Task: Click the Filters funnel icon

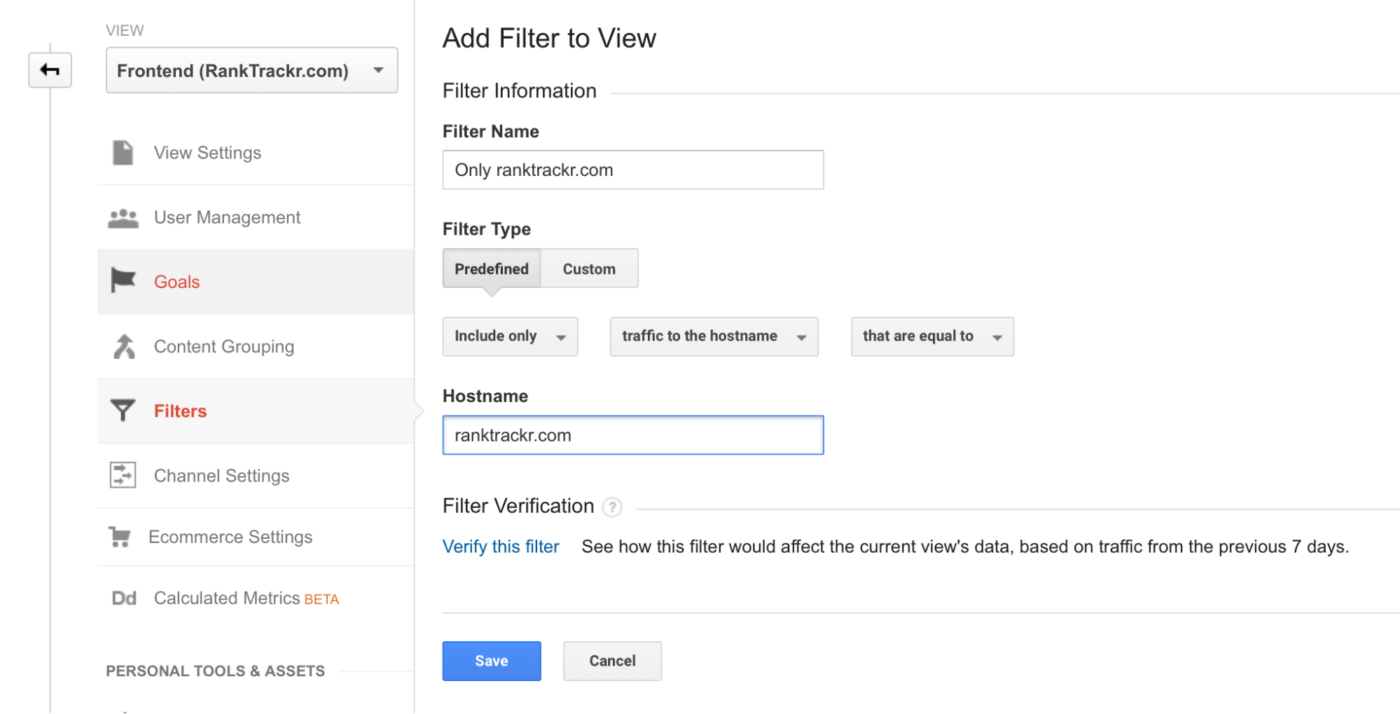Action: (x=123, y=411)
